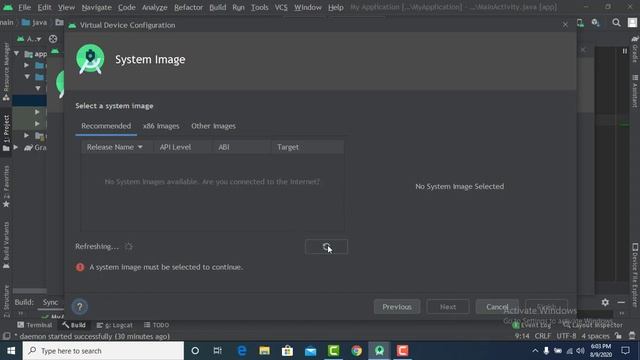640x360 pixels.
Task: Click the UTF-8 encoding indicator
Action: pyautogui.click(x=566, y=336)
